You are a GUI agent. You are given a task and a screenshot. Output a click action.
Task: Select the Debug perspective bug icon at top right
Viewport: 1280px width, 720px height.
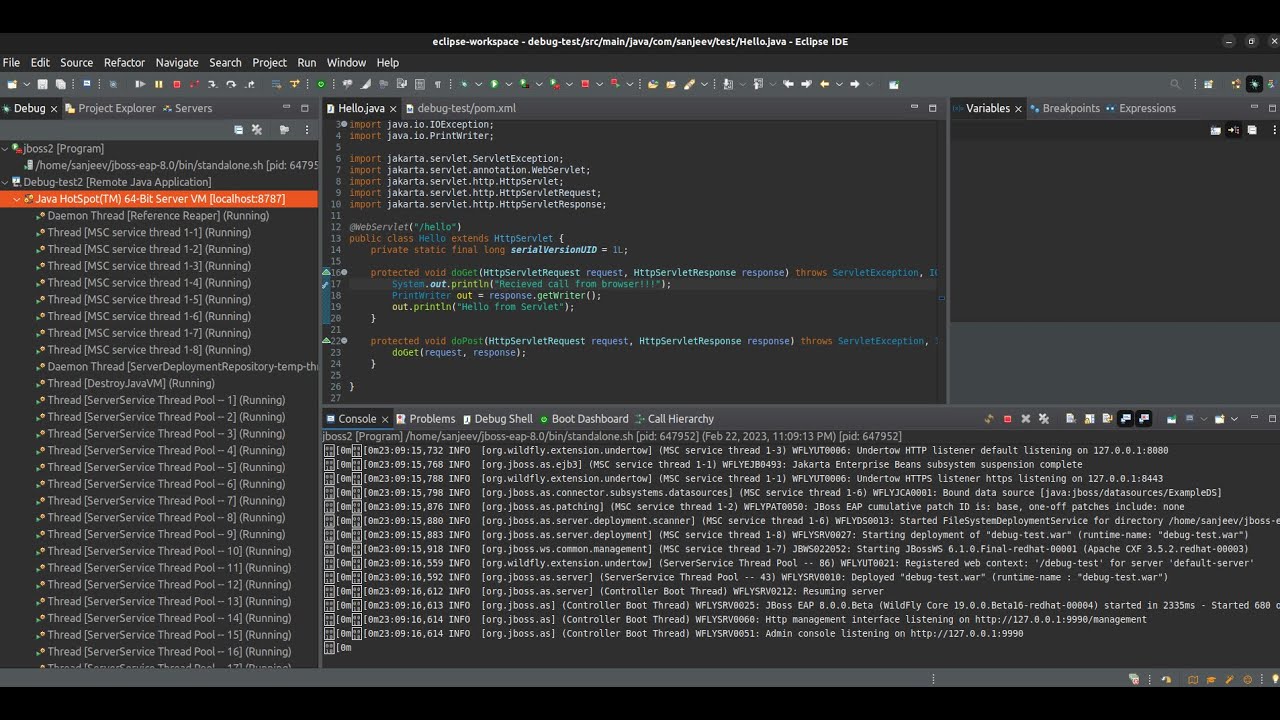pos(1254,84)
